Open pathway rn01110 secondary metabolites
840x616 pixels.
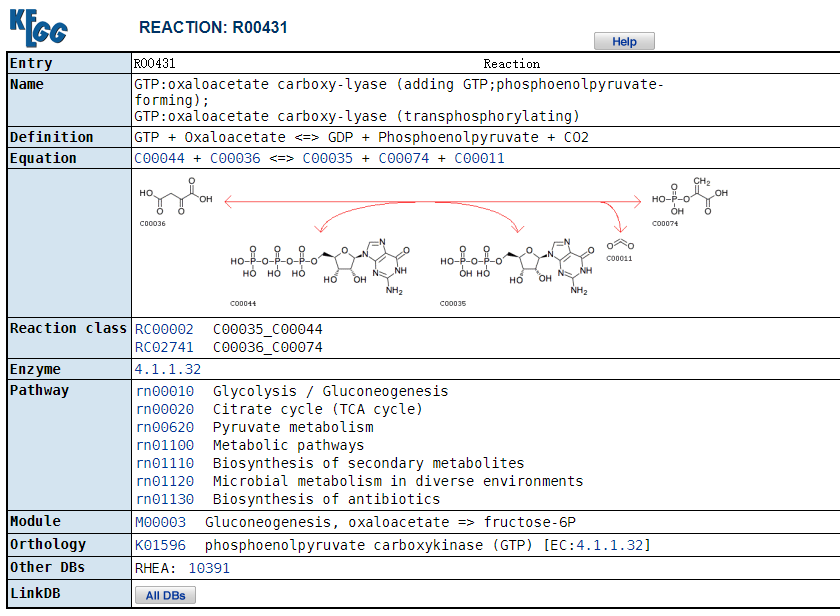(x=165, y=463)
